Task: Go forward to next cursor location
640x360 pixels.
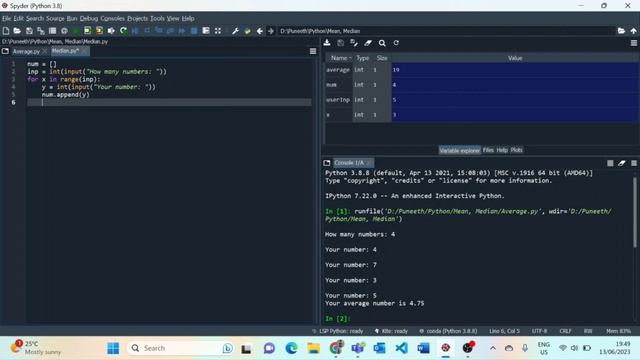Action: (271, 31)
